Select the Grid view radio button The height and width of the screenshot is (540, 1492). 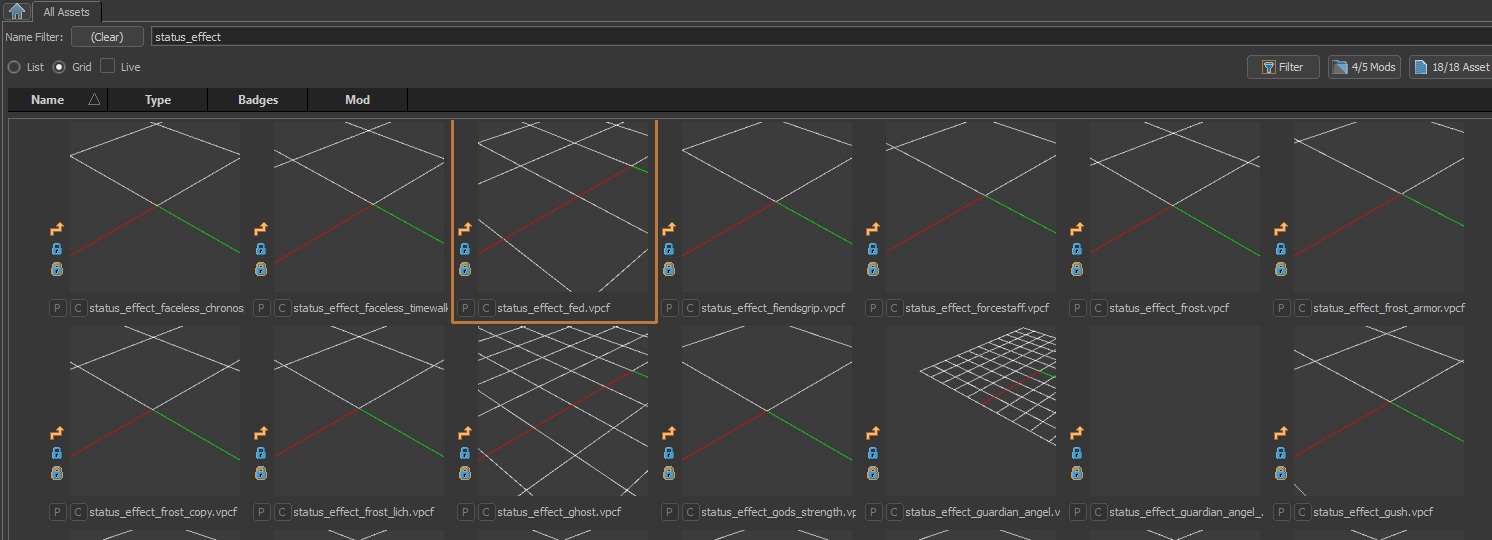tap(59, 67)
